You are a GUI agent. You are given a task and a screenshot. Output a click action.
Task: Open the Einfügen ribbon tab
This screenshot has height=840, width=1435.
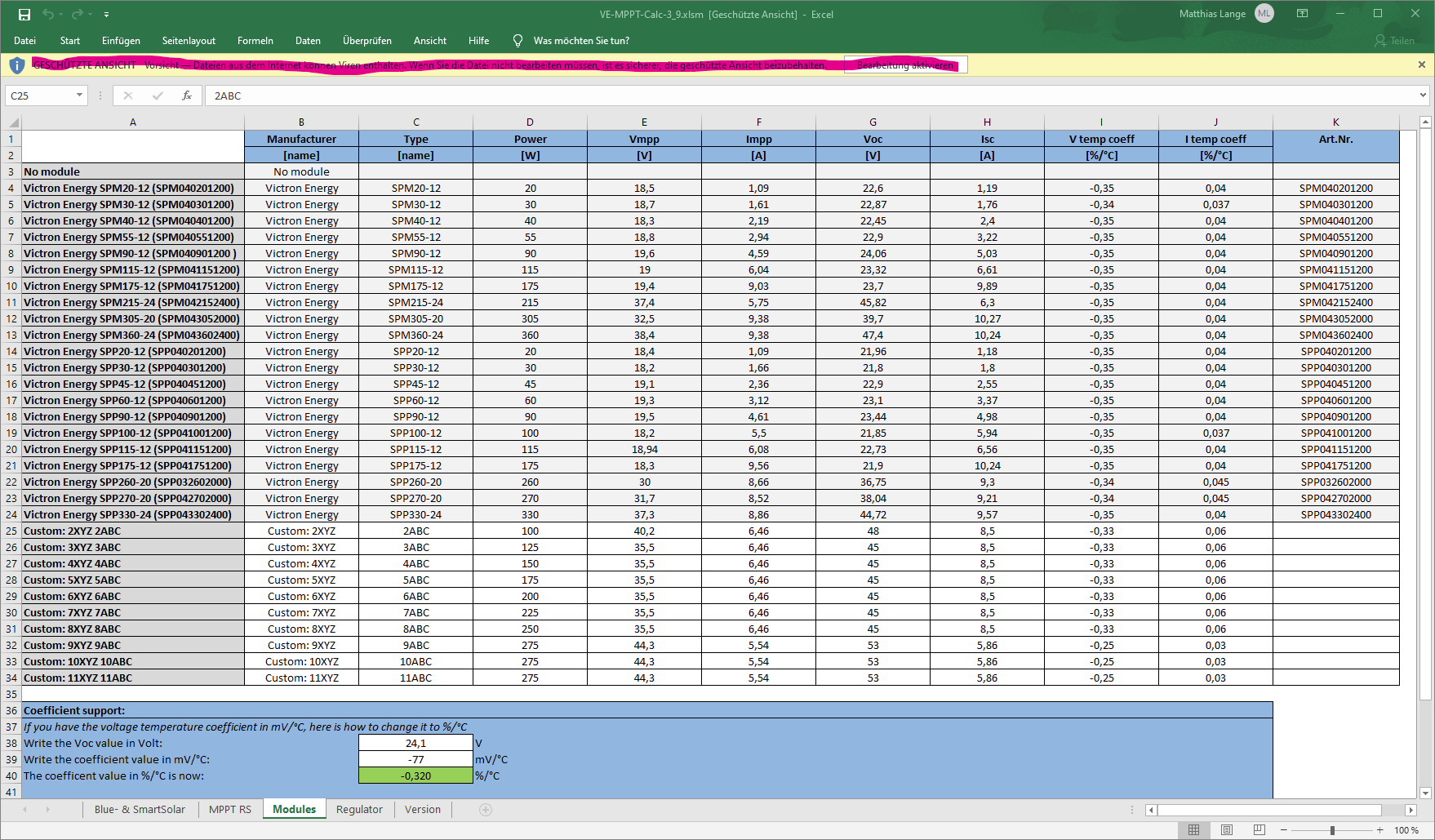121,41
